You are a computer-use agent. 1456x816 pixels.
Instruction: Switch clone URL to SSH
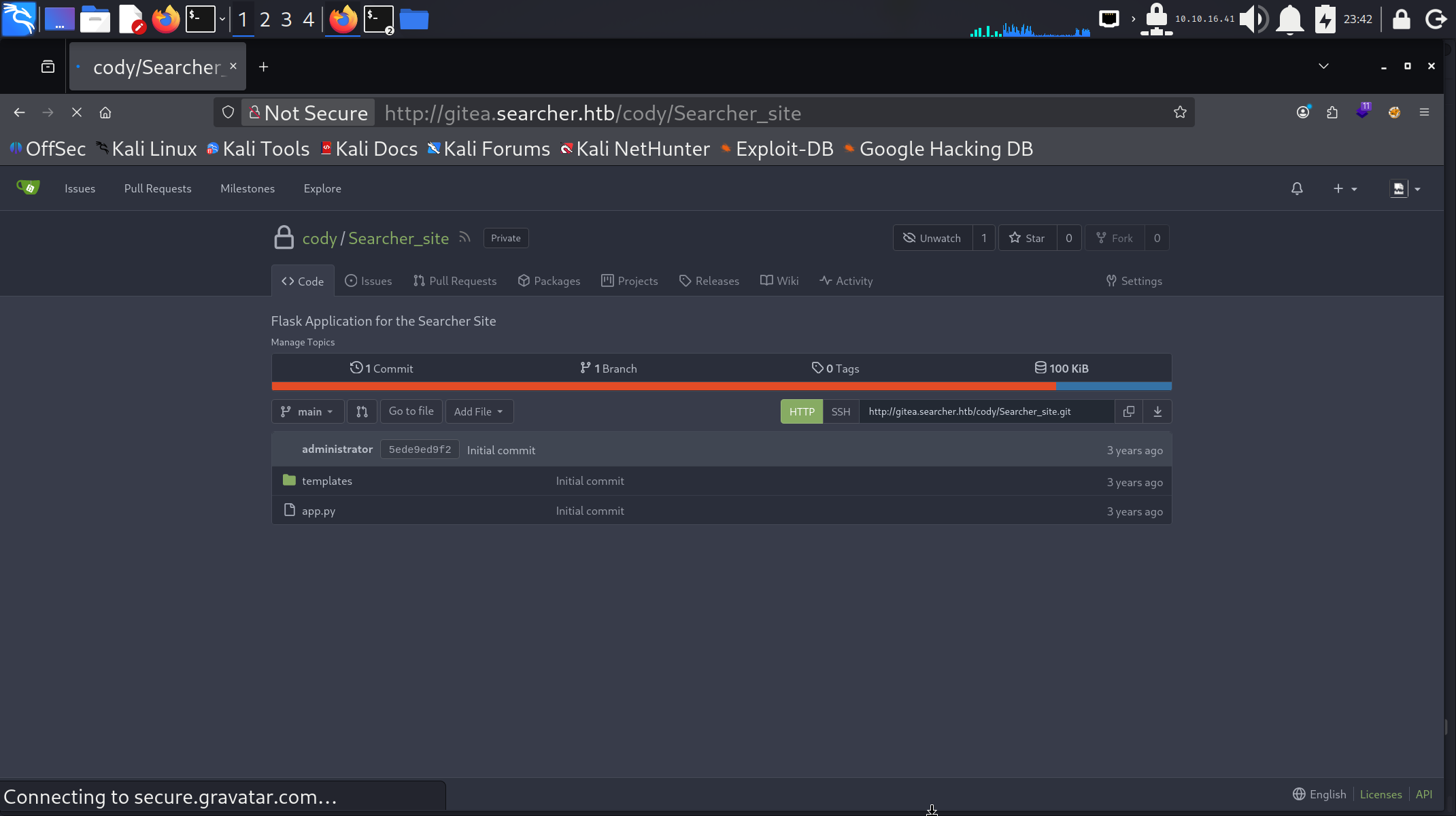click(x=841, y=411)
